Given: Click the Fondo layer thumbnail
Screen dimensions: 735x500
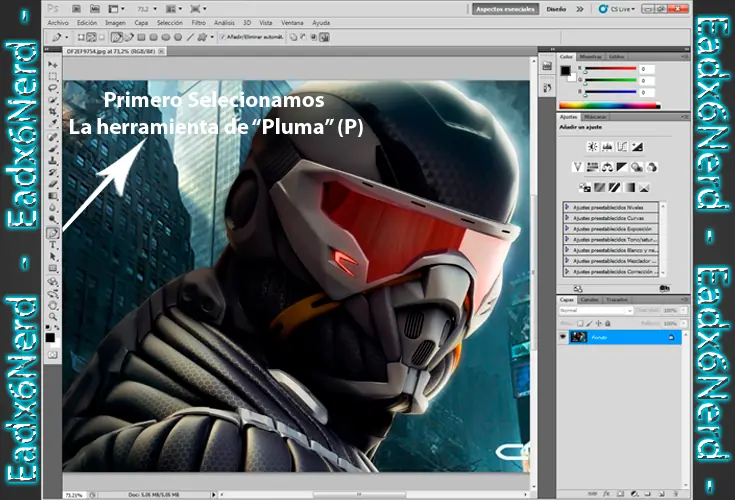Looking at the screenshot, I should 579,337.
